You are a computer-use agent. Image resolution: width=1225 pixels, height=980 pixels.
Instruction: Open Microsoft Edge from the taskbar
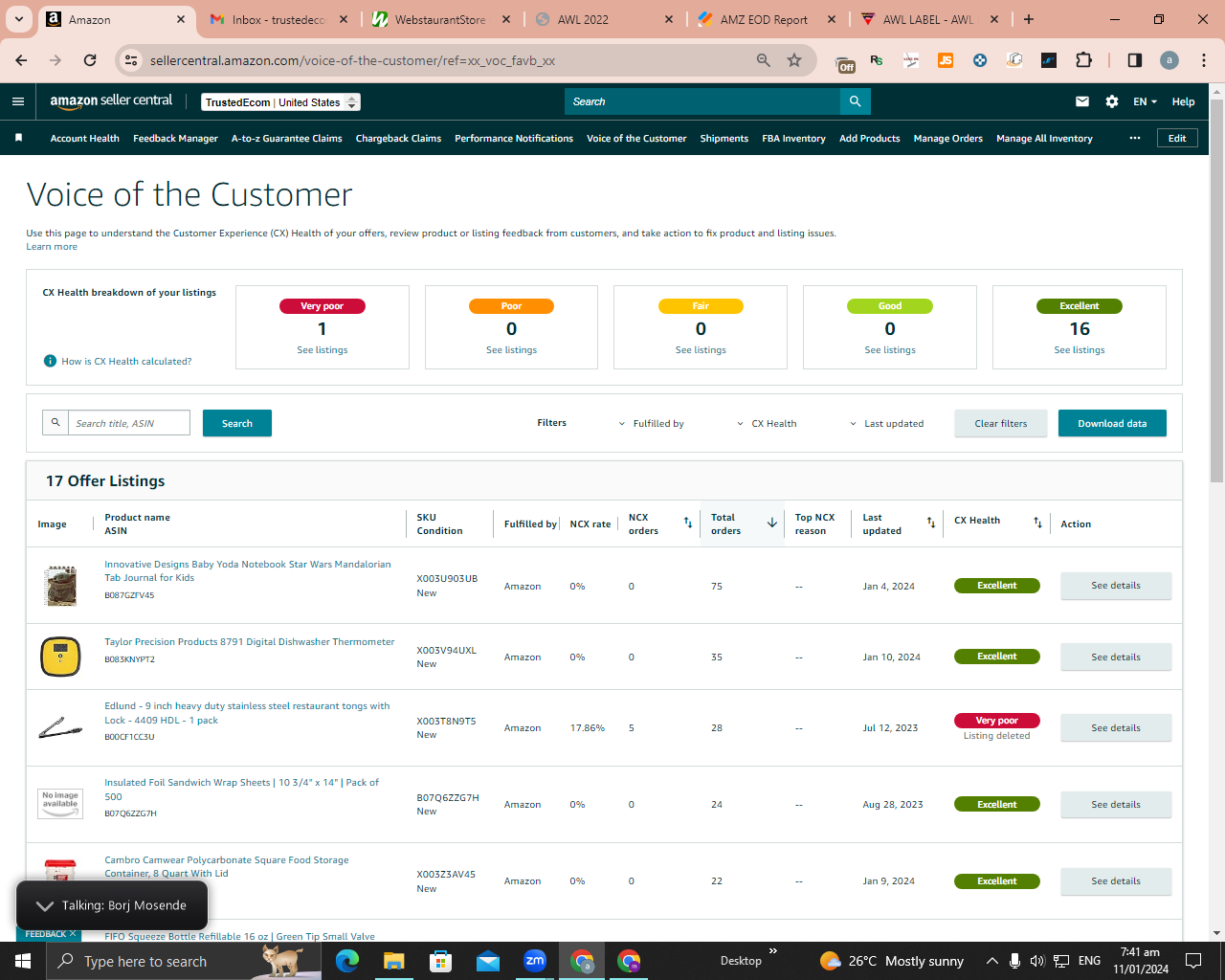click(x=346, y=961)
